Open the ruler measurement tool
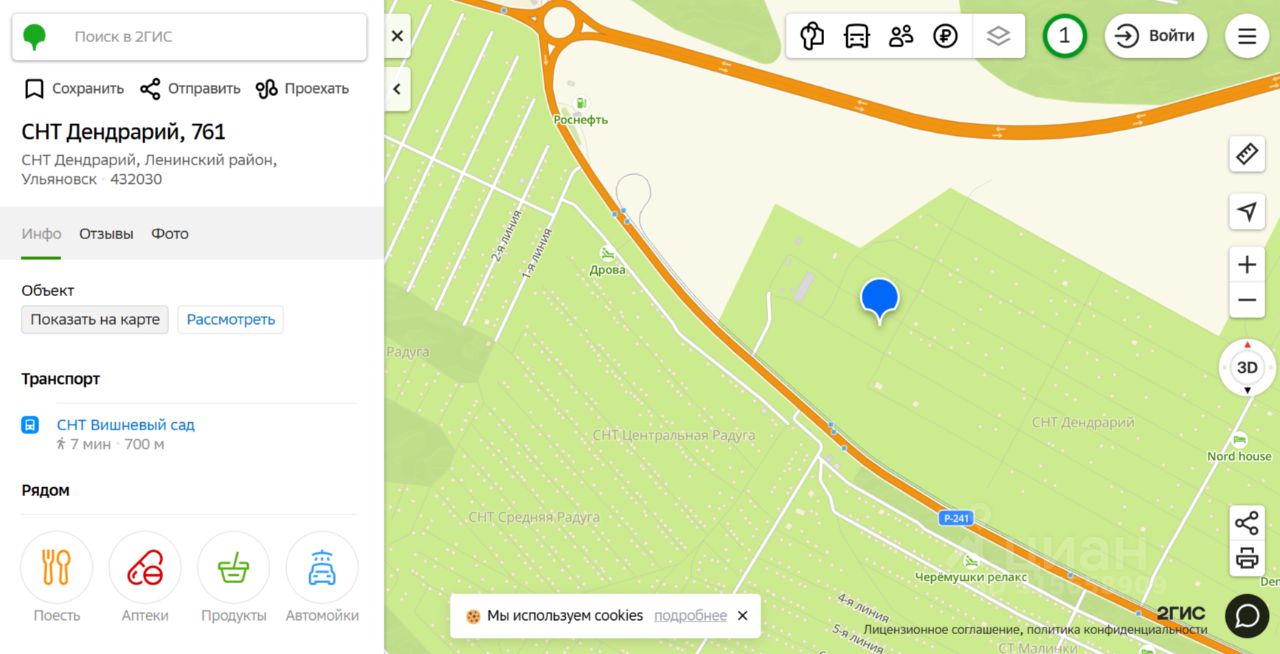This screenshot has width=1280, height=654. (1247, 154)
